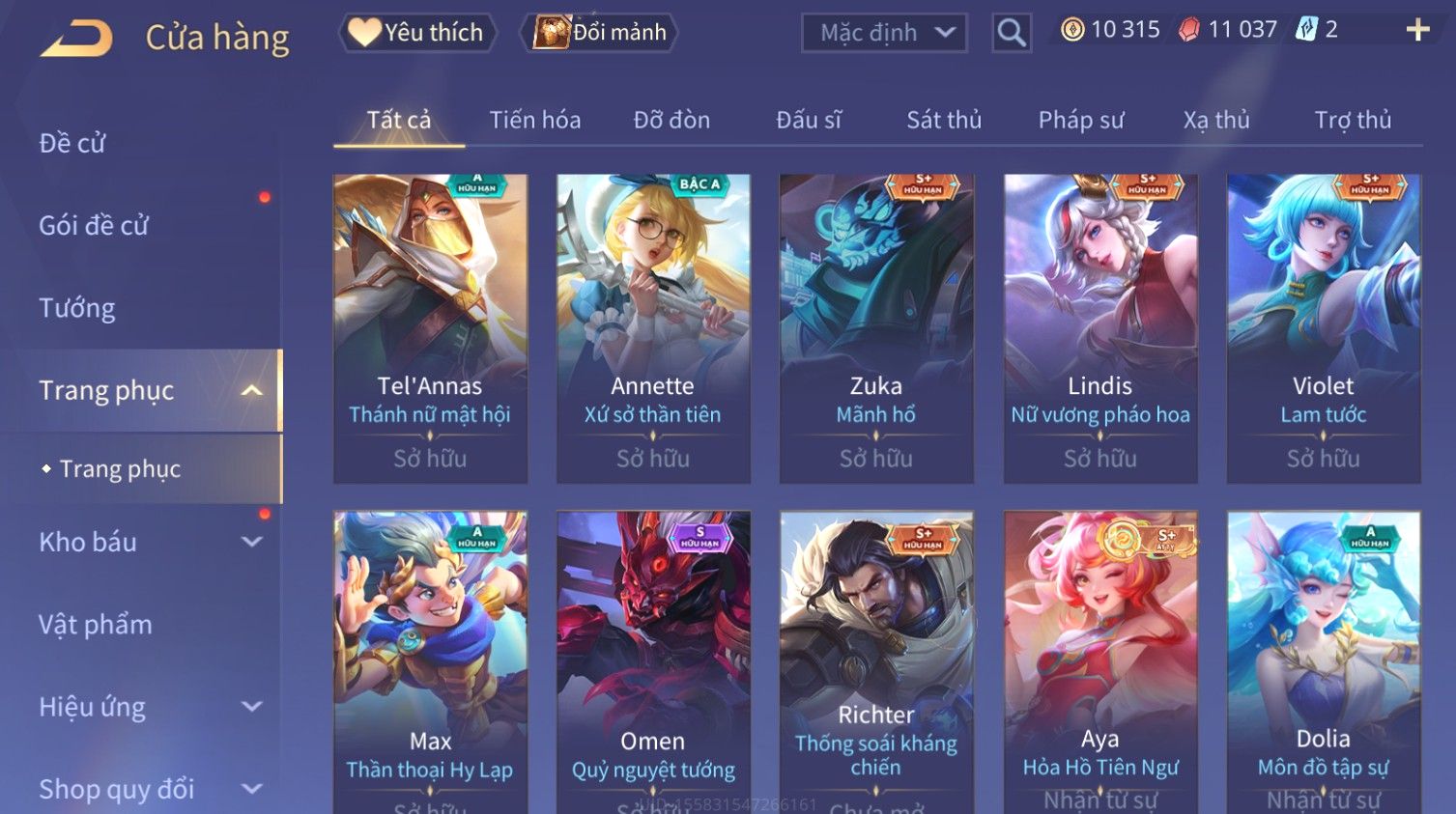Screen dimensions: 1456x814
Task: Tap the golden back arrow icon
Action: pyautogui.click(x=76, y=39)
